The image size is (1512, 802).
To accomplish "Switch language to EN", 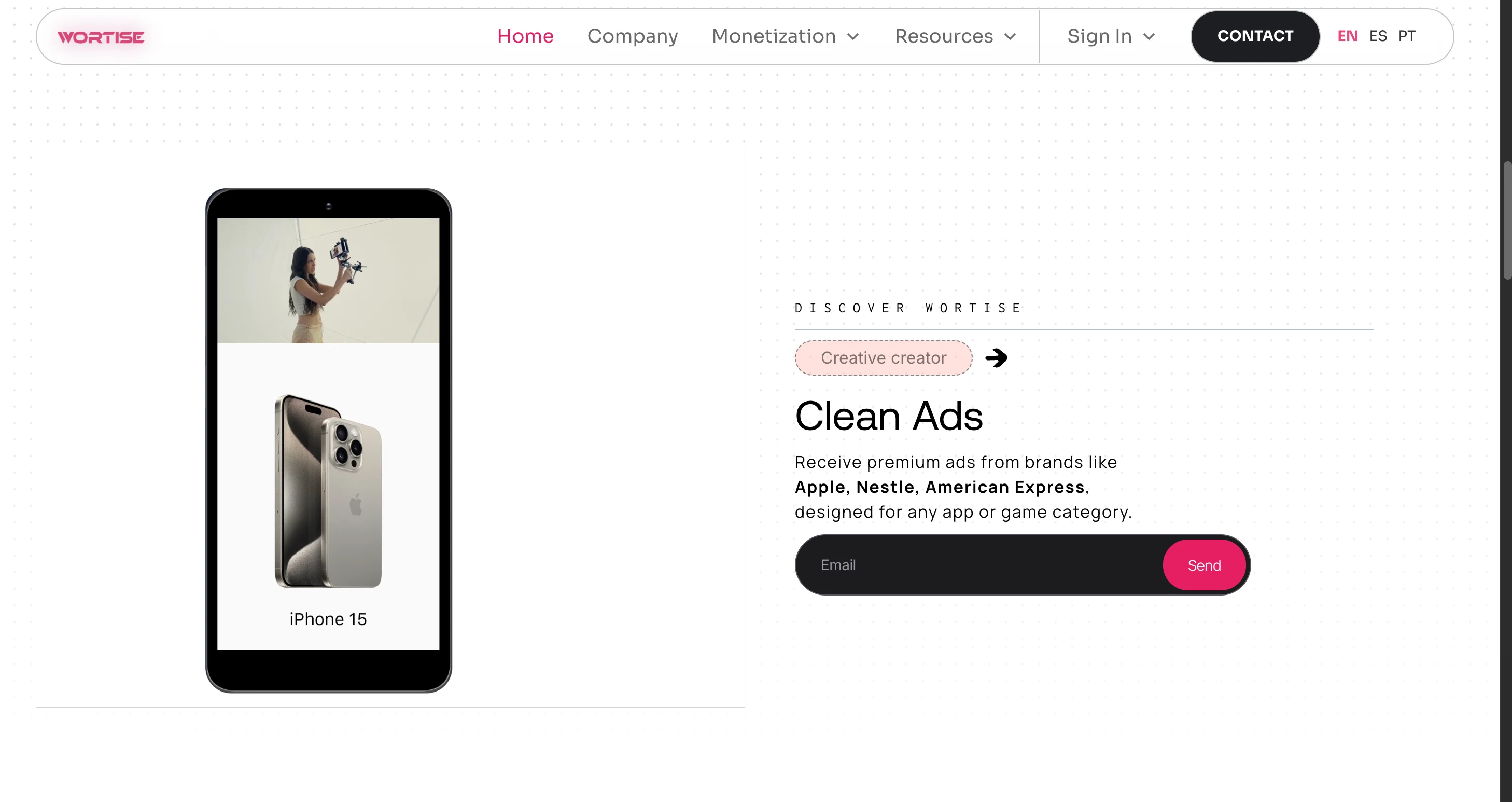I will point(1347,36).
